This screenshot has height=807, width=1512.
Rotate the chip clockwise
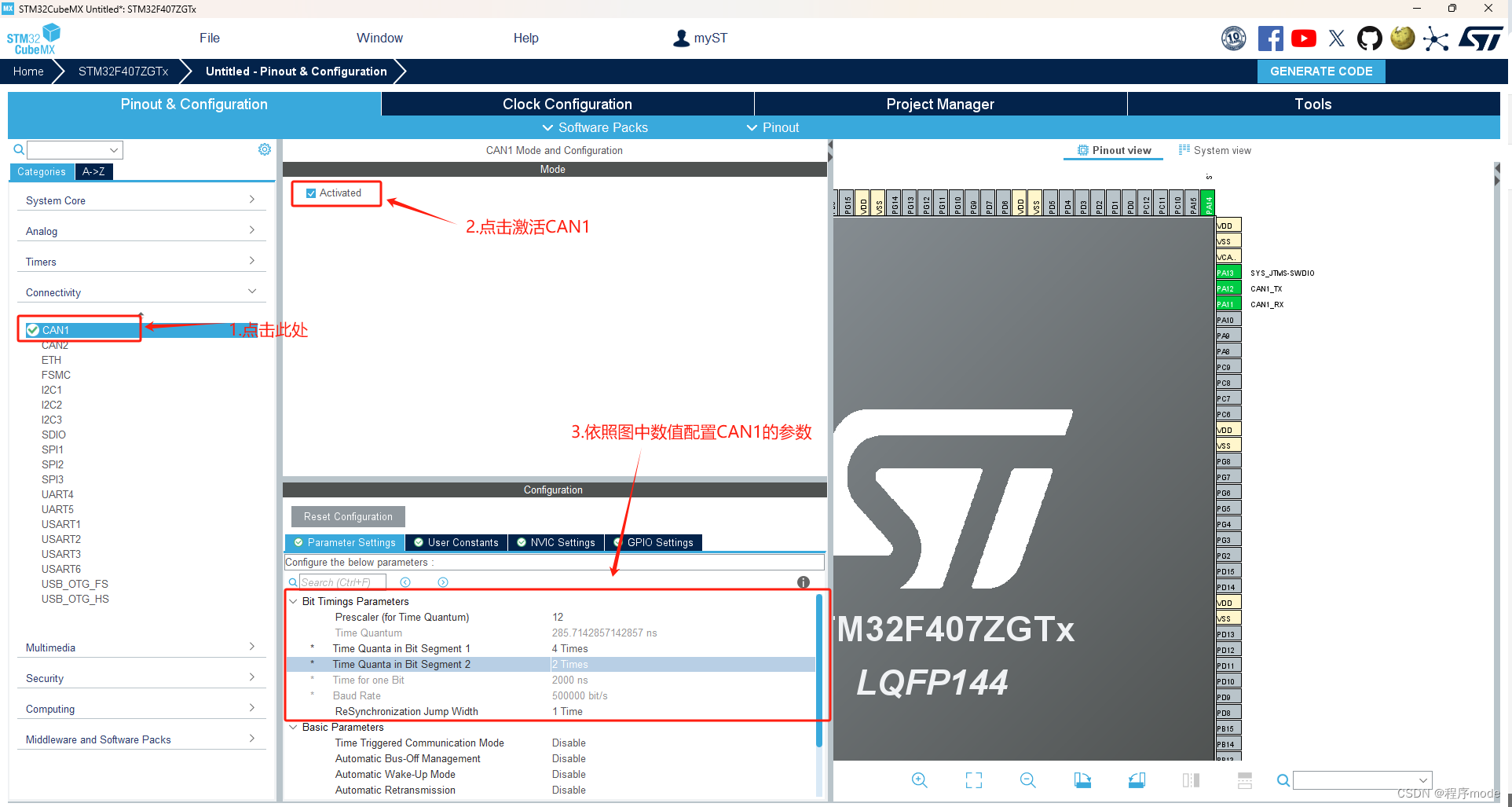click(x=1082, y=780)
